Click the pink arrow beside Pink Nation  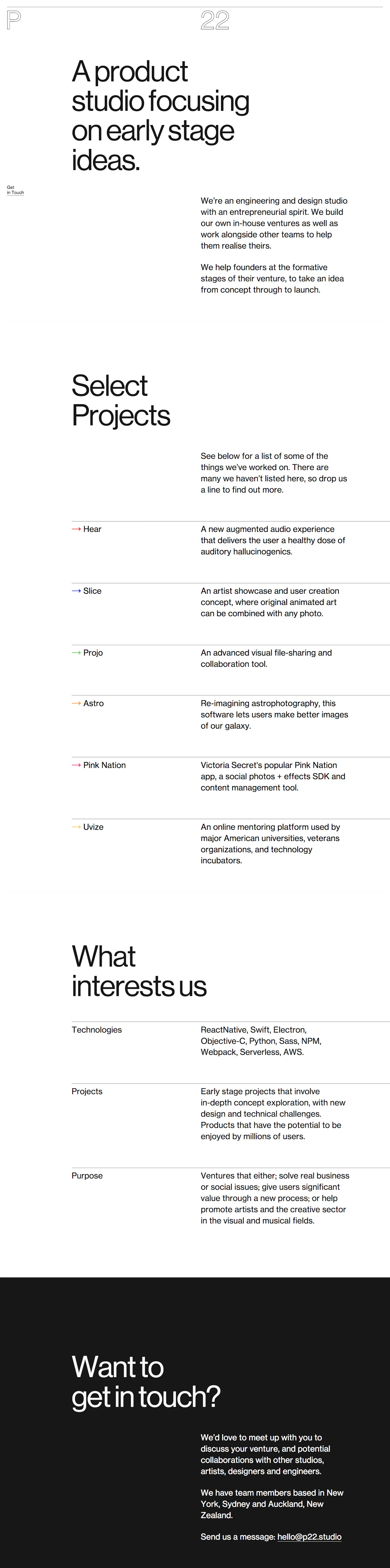point(76,765)
